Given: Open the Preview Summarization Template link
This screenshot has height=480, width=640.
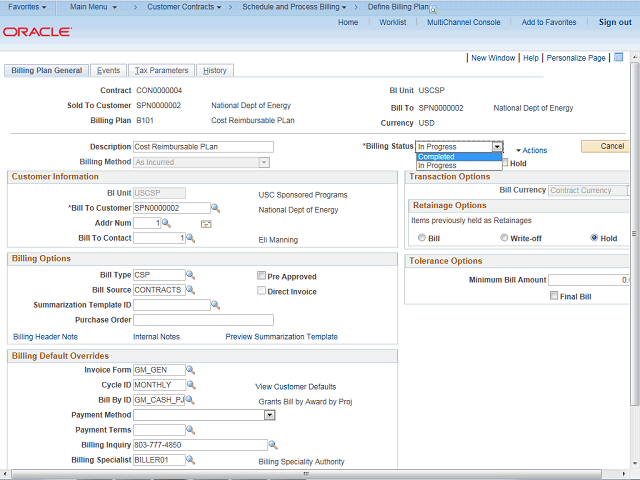Looking at the screenshot, I should 281,337.
